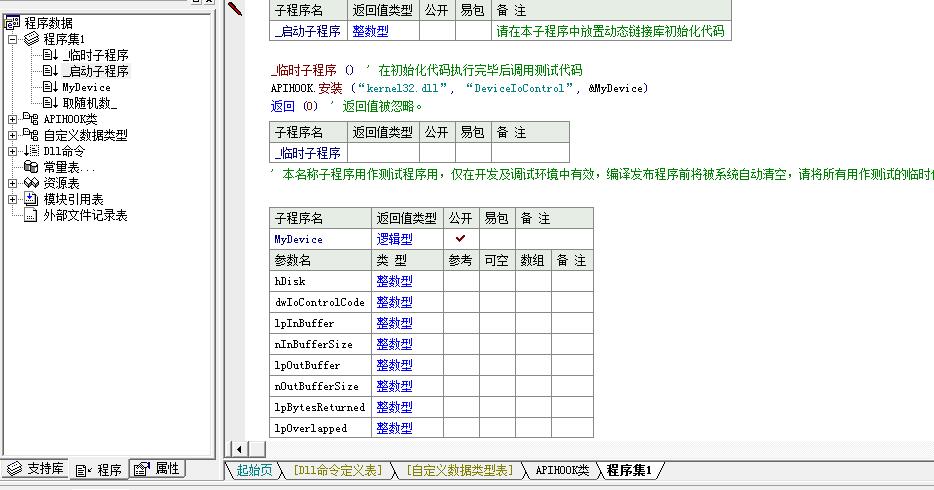The image size is (934, 490).
Task: Switch to the 属性 panel tab
Action: (x=158, y=469)
